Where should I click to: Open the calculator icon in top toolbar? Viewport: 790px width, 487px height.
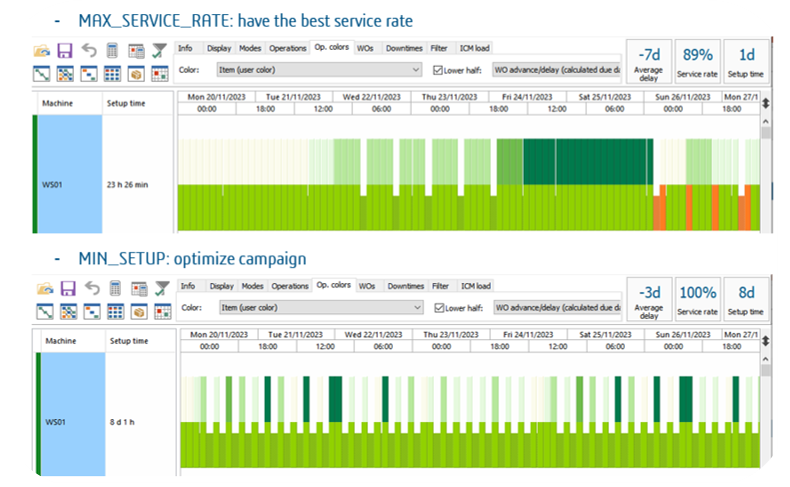tap(112, 51)
